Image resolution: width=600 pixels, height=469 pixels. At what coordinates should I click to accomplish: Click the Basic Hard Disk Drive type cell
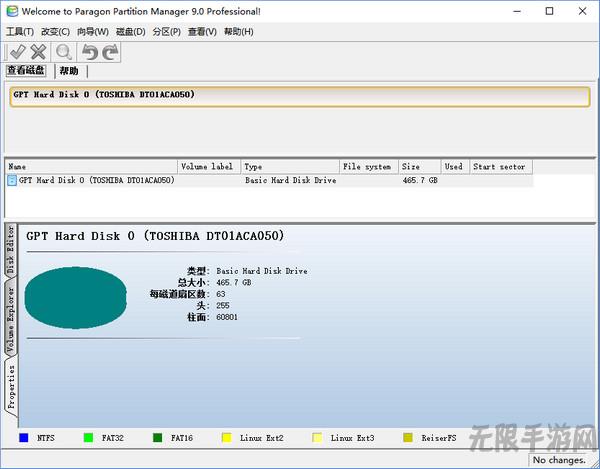pos(291,180)
